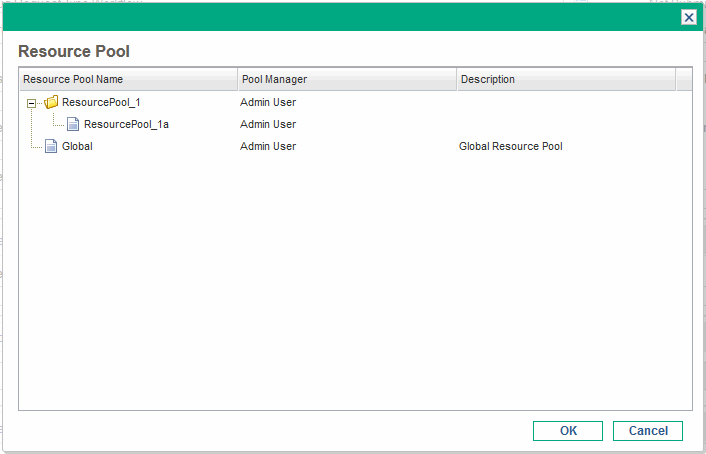Click Admin User in the ResourcePool_1a row
Image resolution: width=706 pixels, height=454 pixels.
268,125
